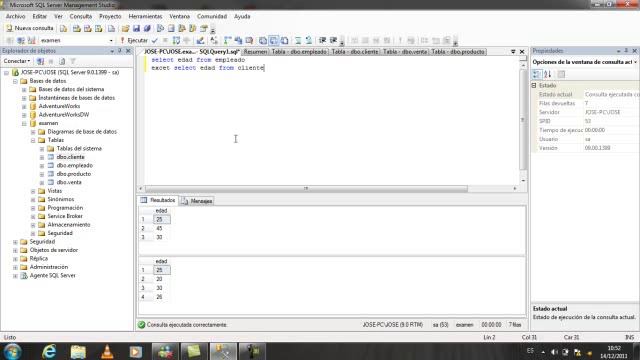The width and height of the screenshot is (640, 360).
Task: Collapse the Tablas folder node
Action: click(x=33, y=140)
